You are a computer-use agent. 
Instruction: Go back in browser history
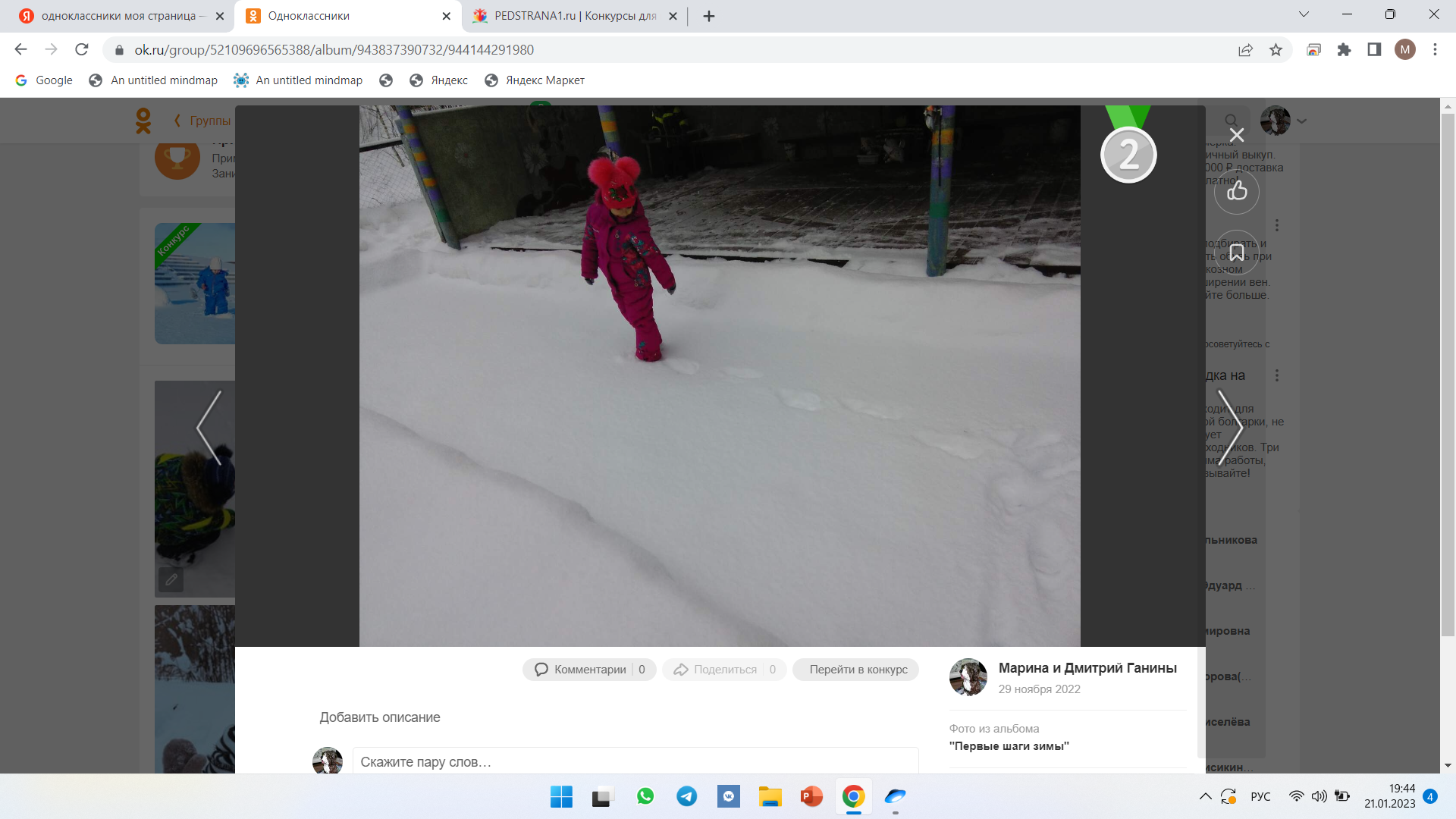[20, 50]
